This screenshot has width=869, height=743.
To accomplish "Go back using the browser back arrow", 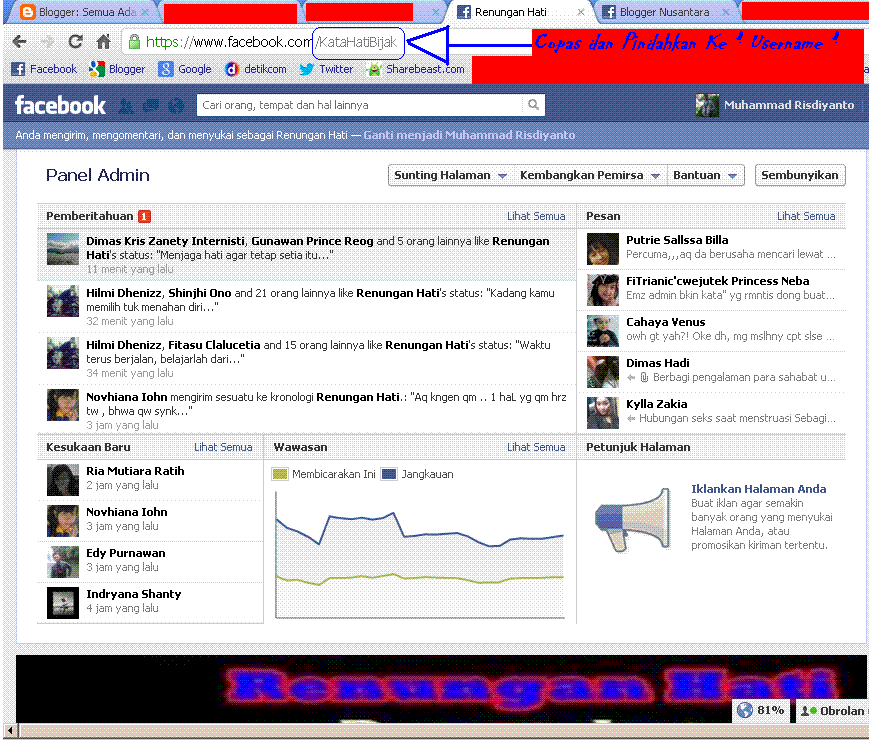I will click(x=19, y=42).
